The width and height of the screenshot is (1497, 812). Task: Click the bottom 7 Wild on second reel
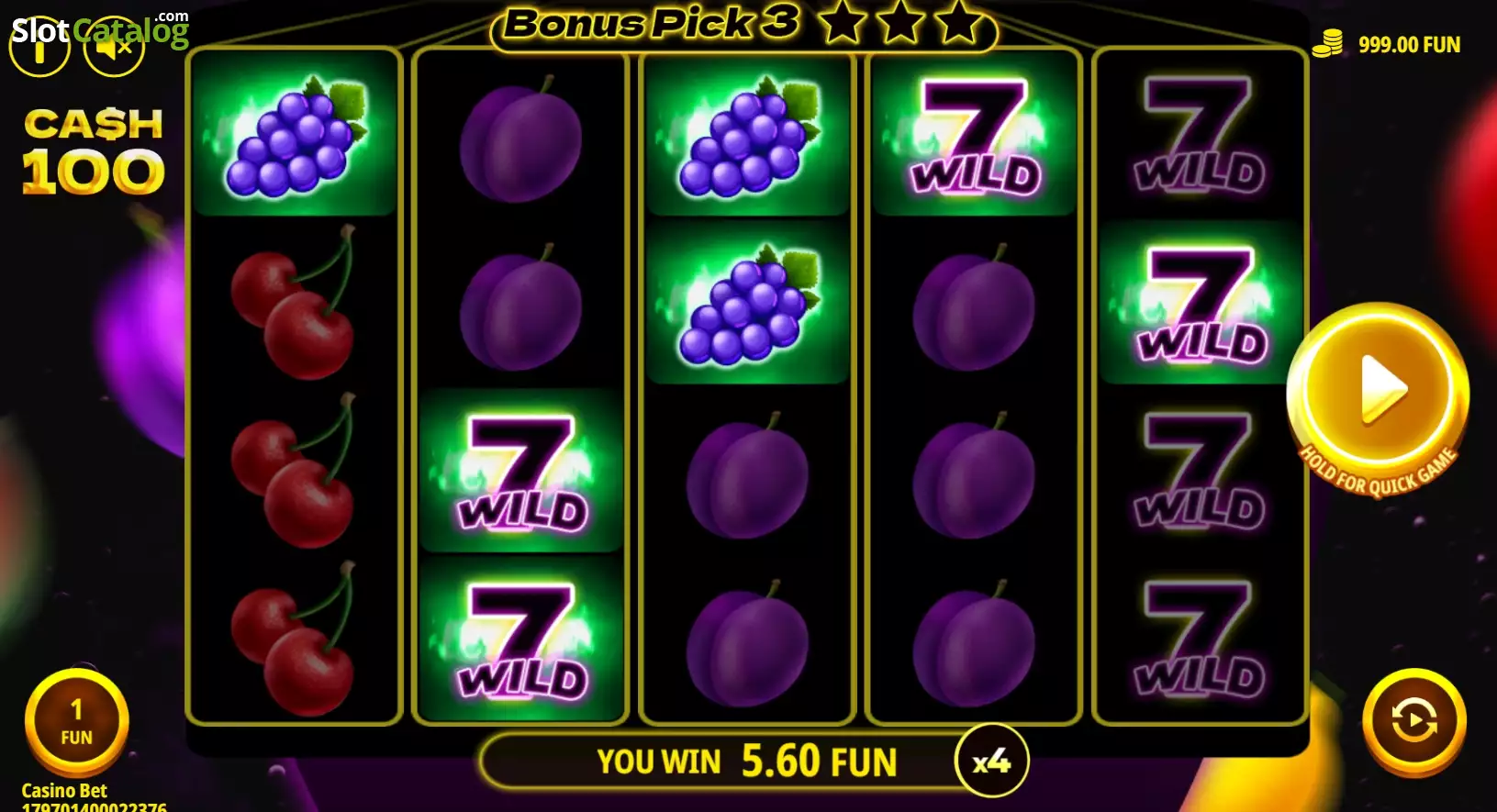pos(521,640)
